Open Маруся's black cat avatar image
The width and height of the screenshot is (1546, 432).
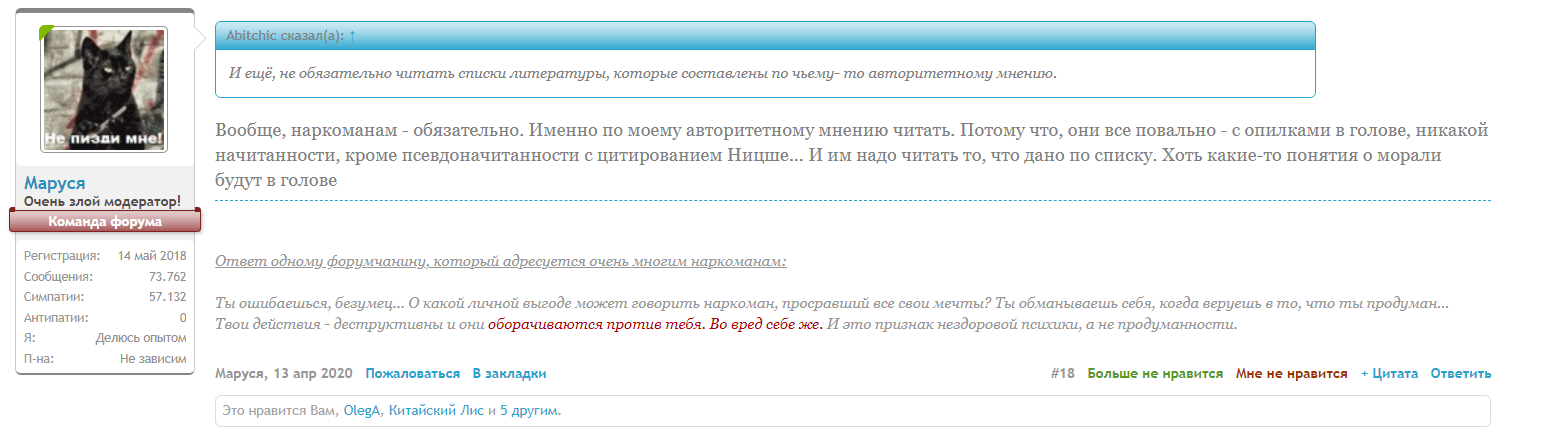(x=104, y=89)
